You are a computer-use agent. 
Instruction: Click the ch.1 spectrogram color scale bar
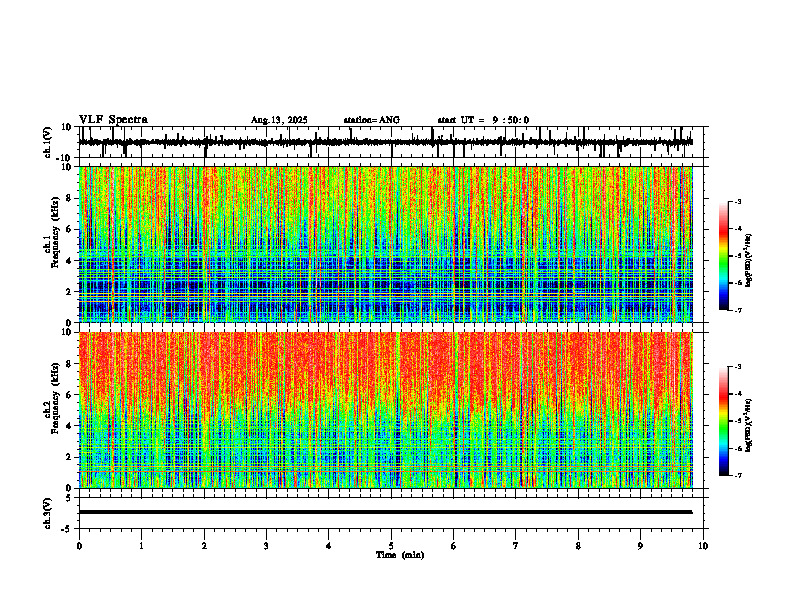click(x=723, y=256)
